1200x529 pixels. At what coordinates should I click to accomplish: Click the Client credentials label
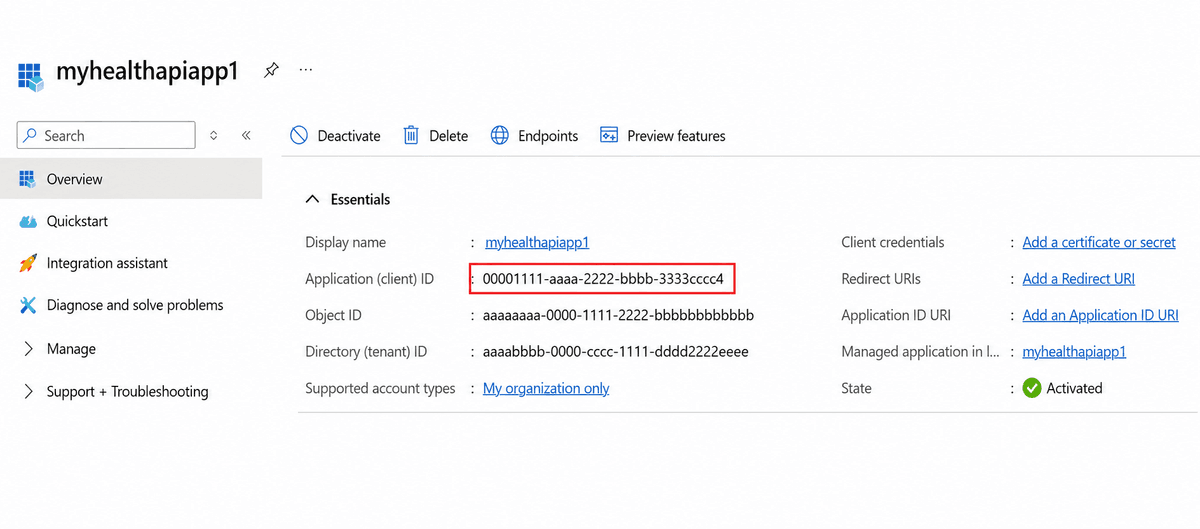coord(893,242)
